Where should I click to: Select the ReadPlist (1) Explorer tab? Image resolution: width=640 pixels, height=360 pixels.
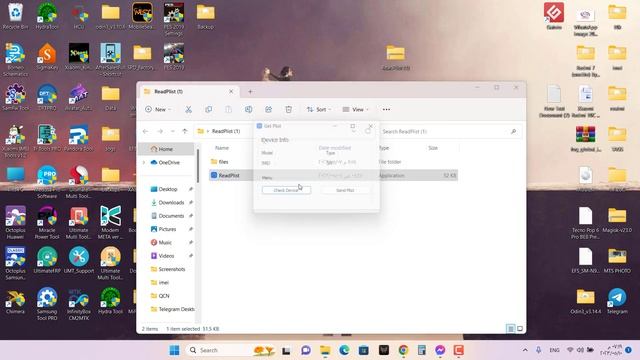(x=189, y=91)
